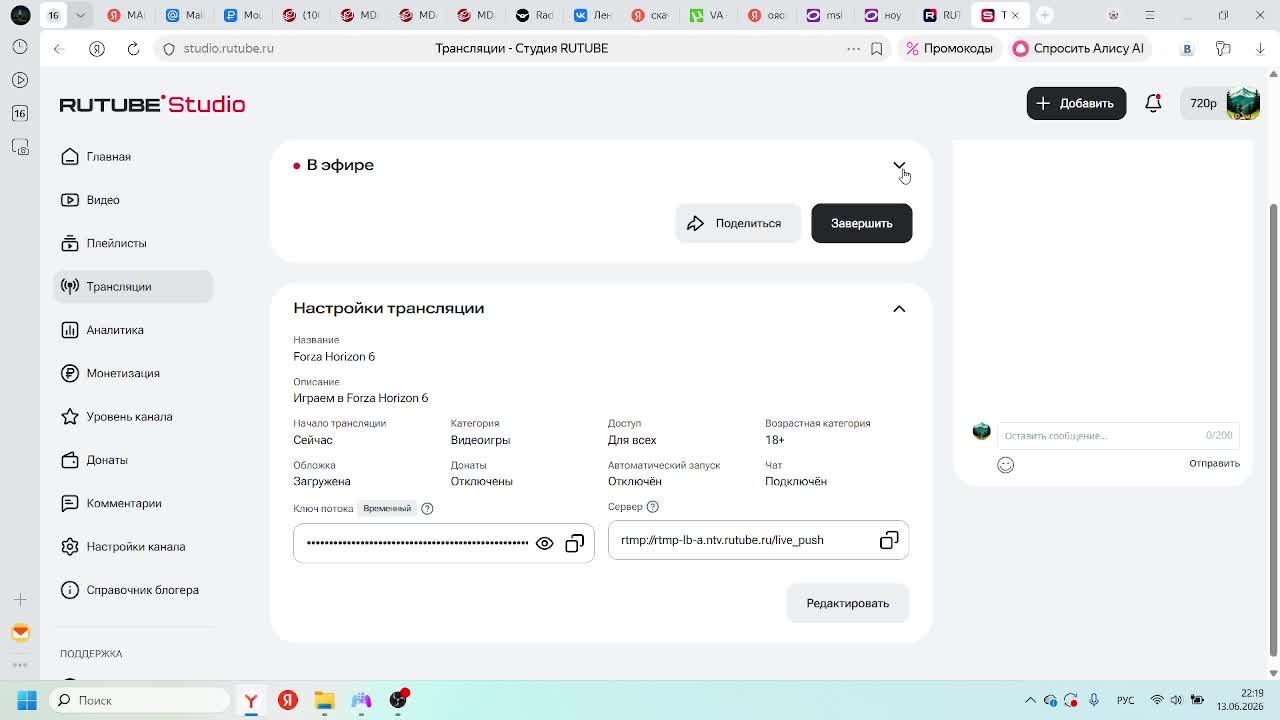
Task: Open the channel avatar menu
Action: pyautogui.click(x=1243, y=104)
